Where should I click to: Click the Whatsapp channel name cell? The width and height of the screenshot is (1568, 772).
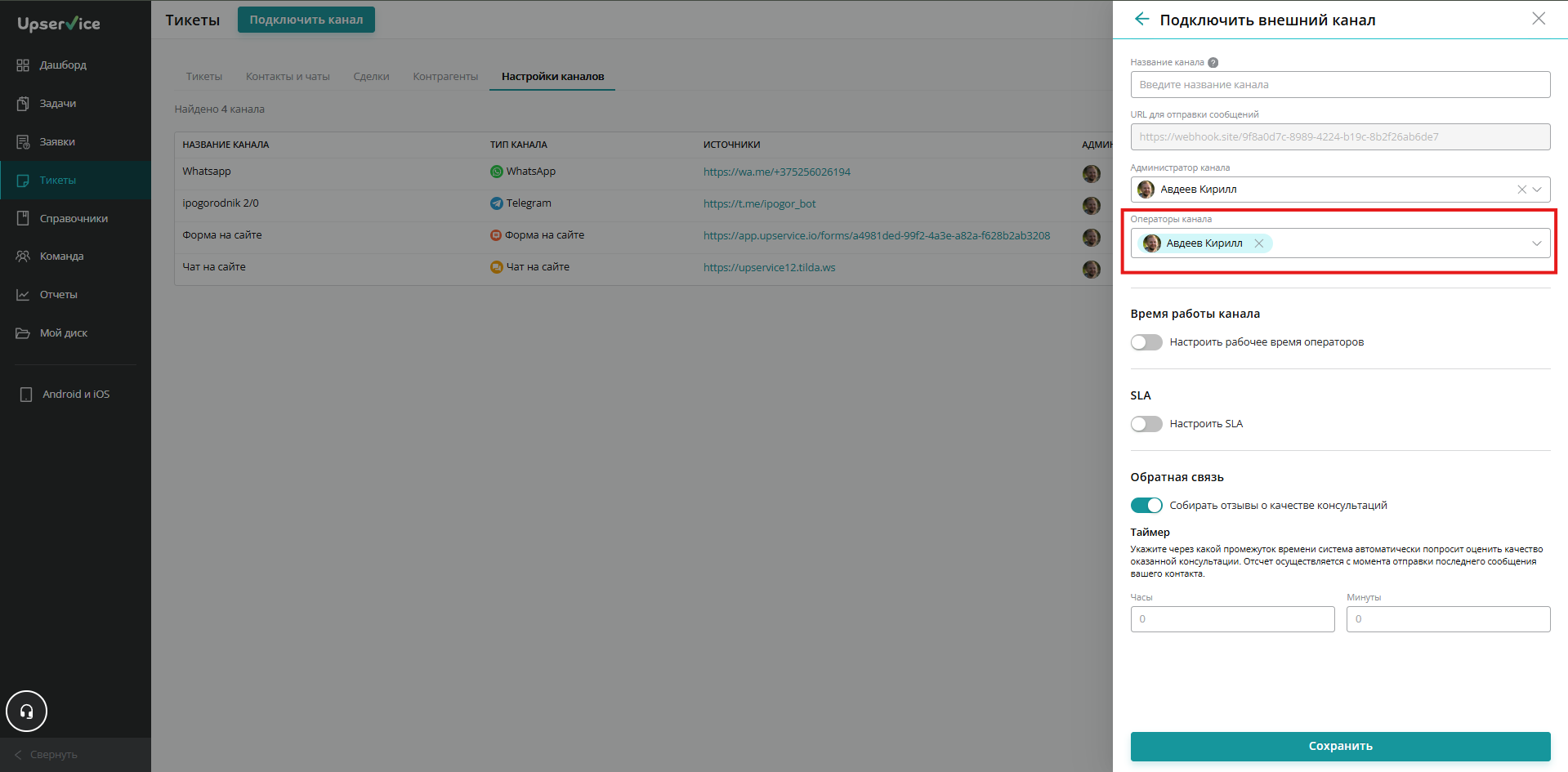point(207,172)
